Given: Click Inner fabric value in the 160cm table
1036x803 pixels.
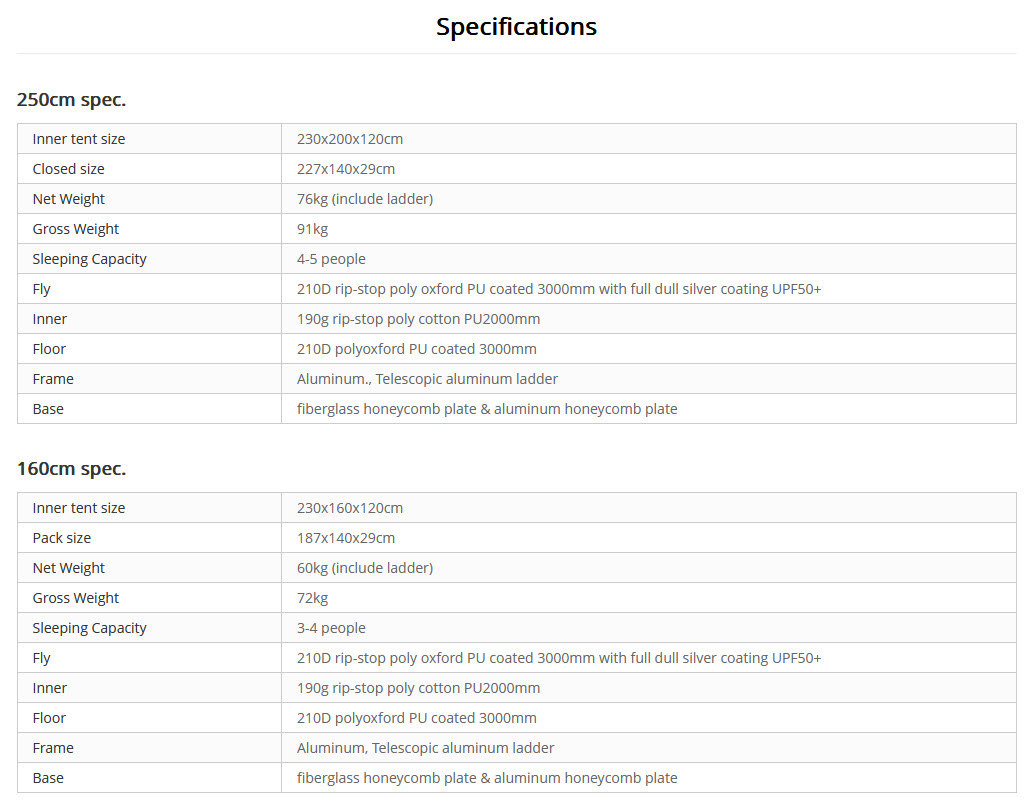Looking at the screenshot, I should pos(418,688).
